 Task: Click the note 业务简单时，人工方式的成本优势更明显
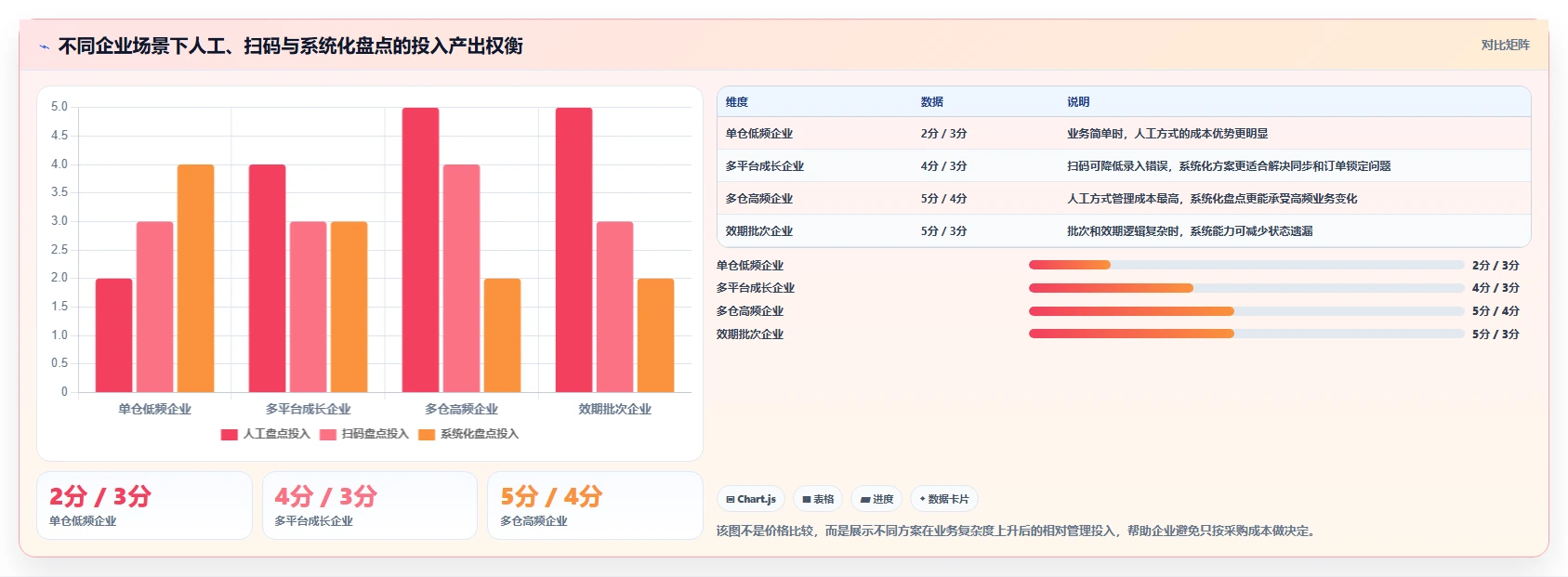pyautogui.click(x=1167, y=134)
